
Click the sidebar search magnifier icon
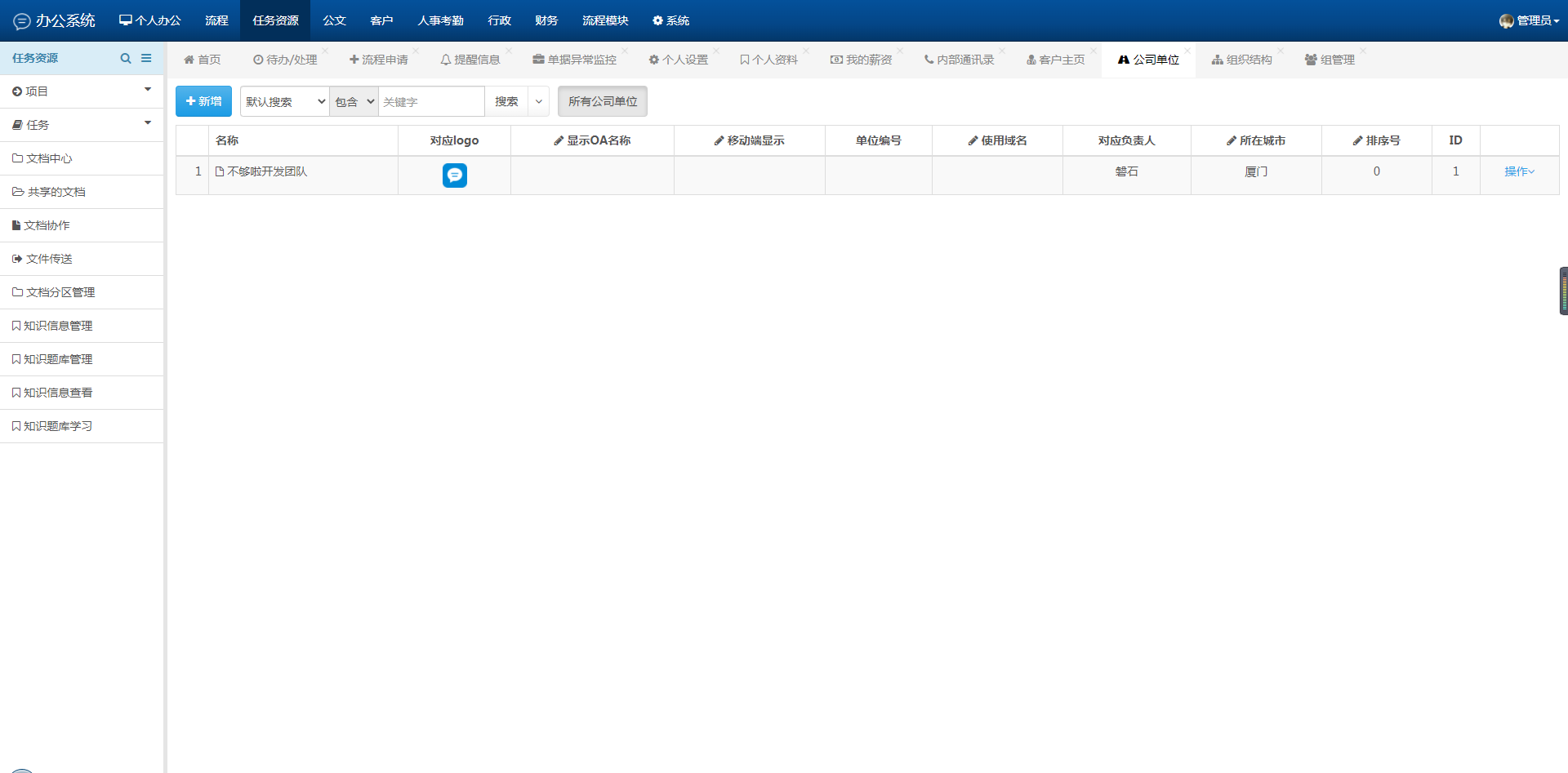pyautogui.click(x=126, y=59)
